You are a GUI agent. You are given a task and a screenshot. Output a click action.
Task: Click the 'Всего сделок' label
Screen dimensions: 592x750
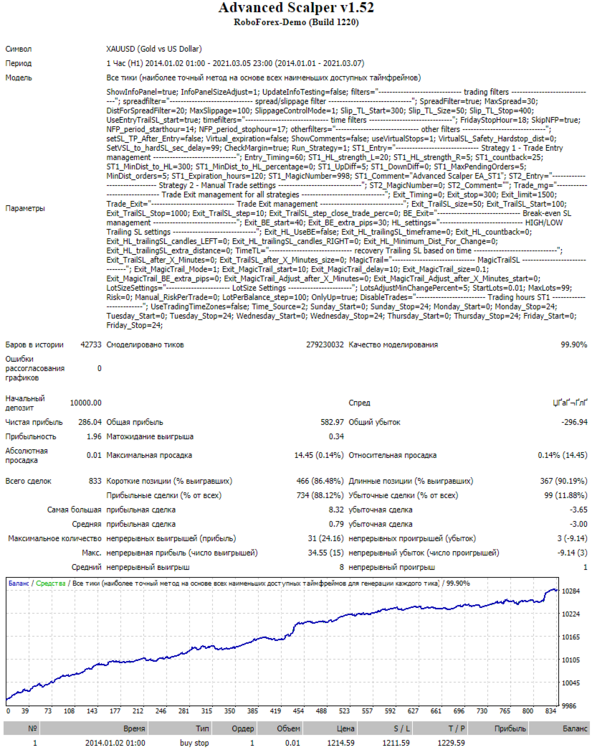coord(28,481)
